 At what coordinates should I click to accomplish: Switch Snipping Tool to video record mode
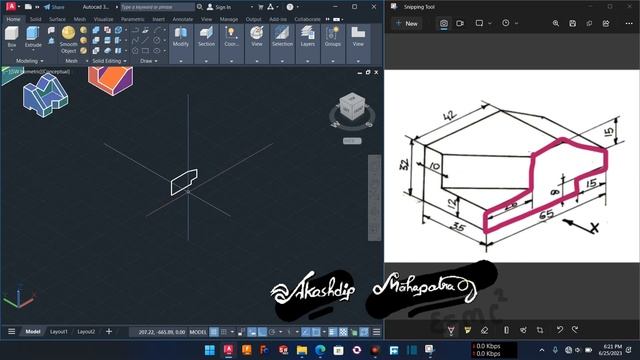pos(460,23)
